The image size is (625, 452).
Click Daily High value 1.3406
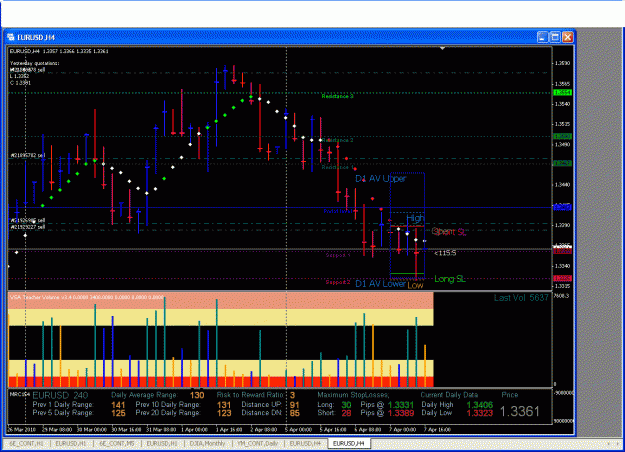(480, 405)
